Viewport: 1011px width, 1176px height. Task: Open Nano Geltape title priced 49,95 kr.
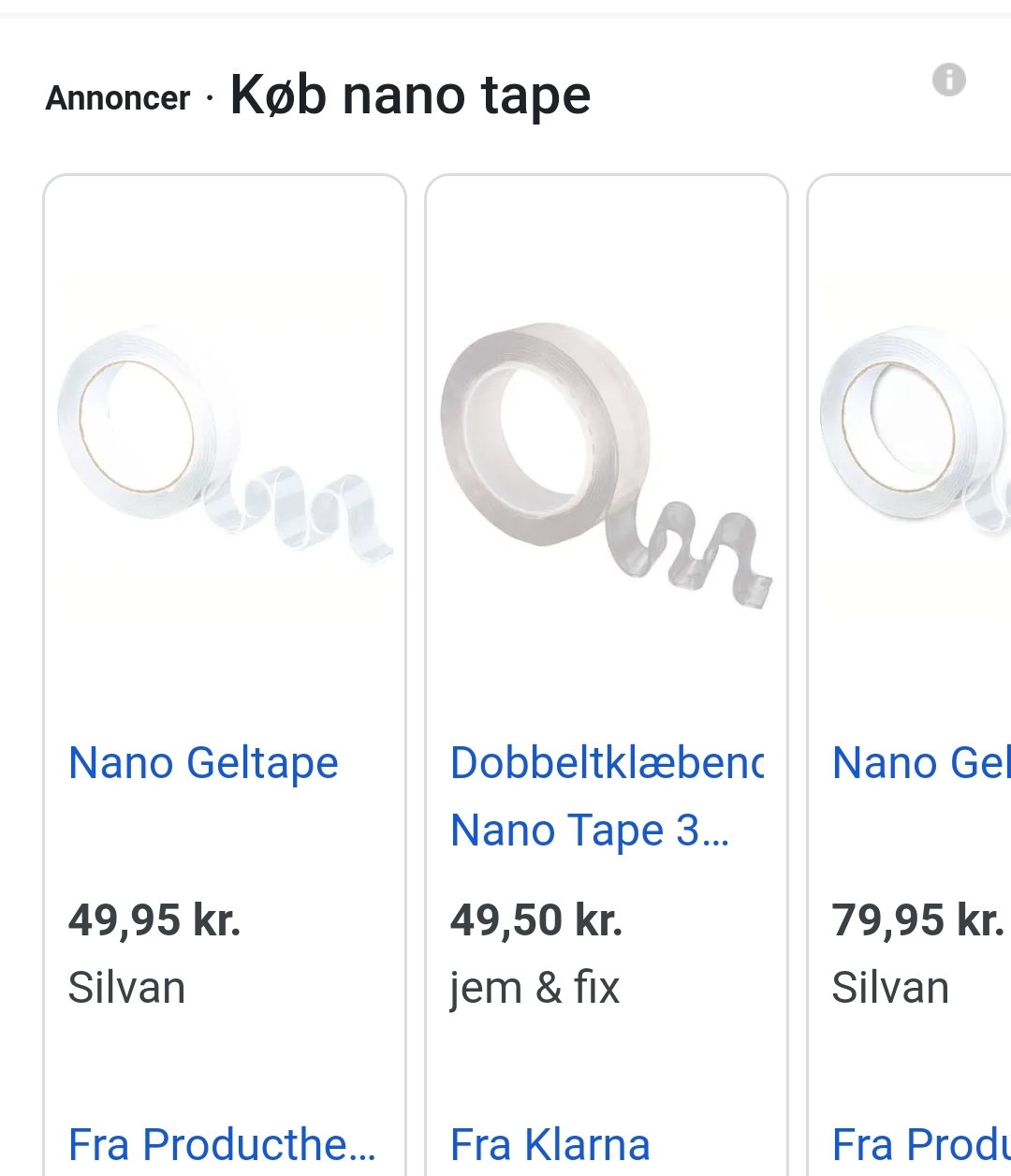203,763
